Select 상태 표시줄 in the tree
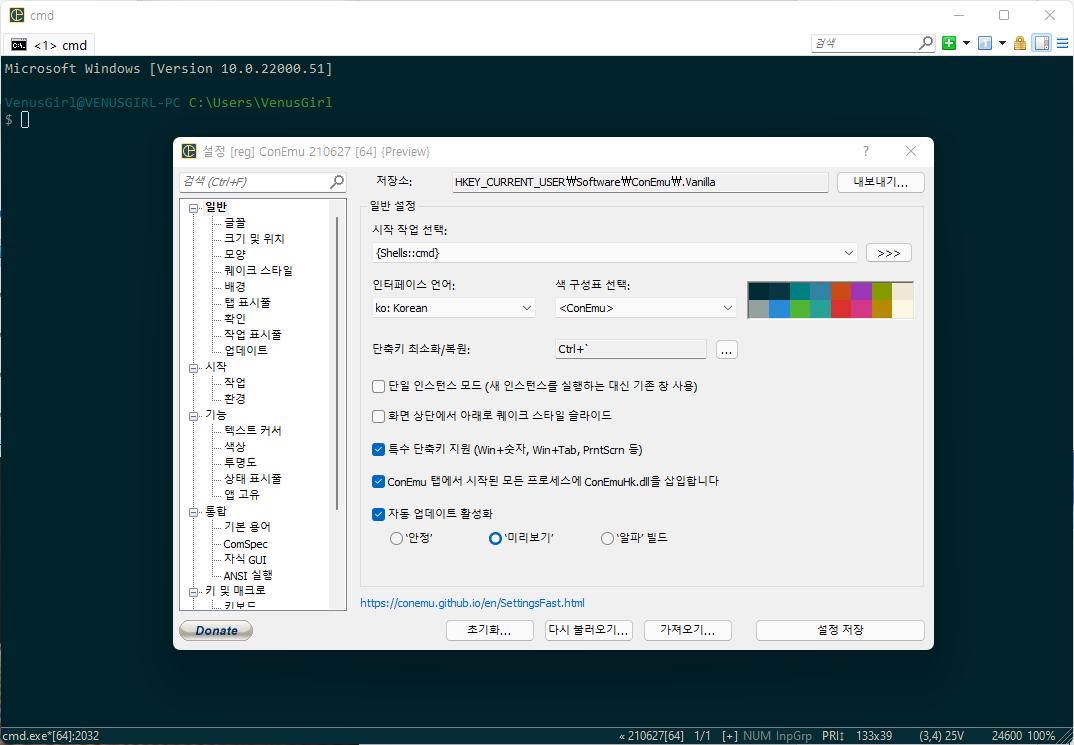 [x=253, y=479]
